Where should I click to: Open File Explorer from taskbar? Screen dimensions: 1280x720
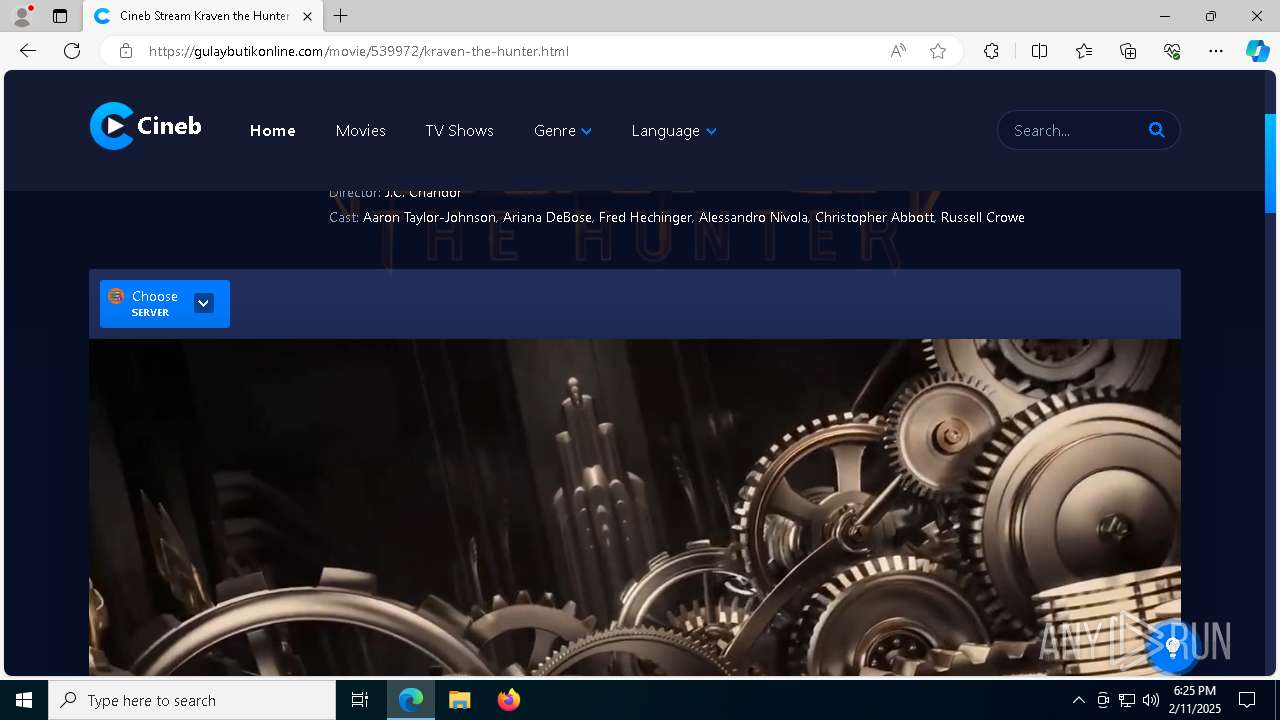pyautogui.click(x=459, y=700)
